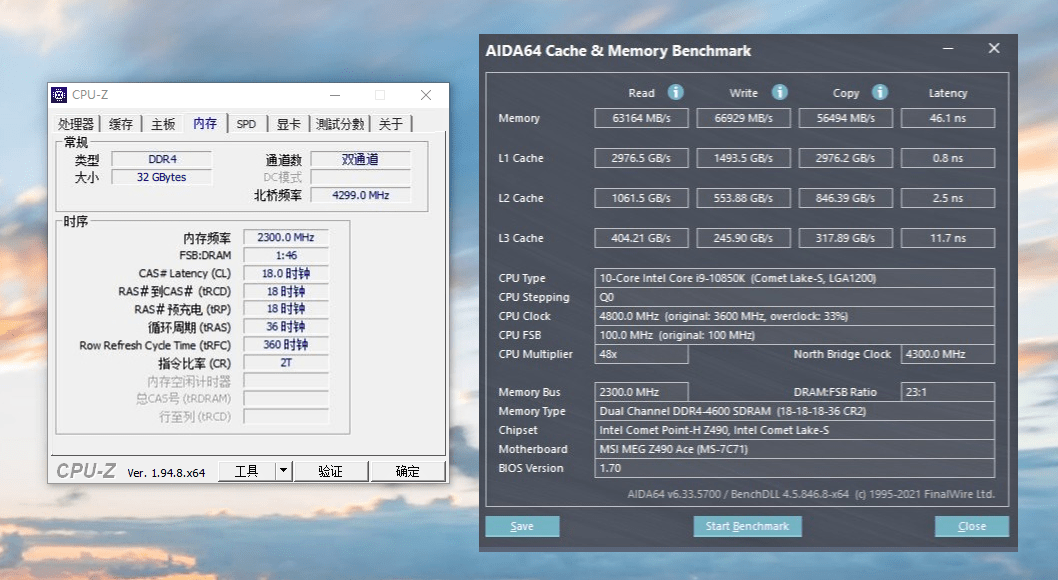Click the CAS# Latency 18.0 时钟 value
The image size is (1058, 580).
click(x=286, y=273)
